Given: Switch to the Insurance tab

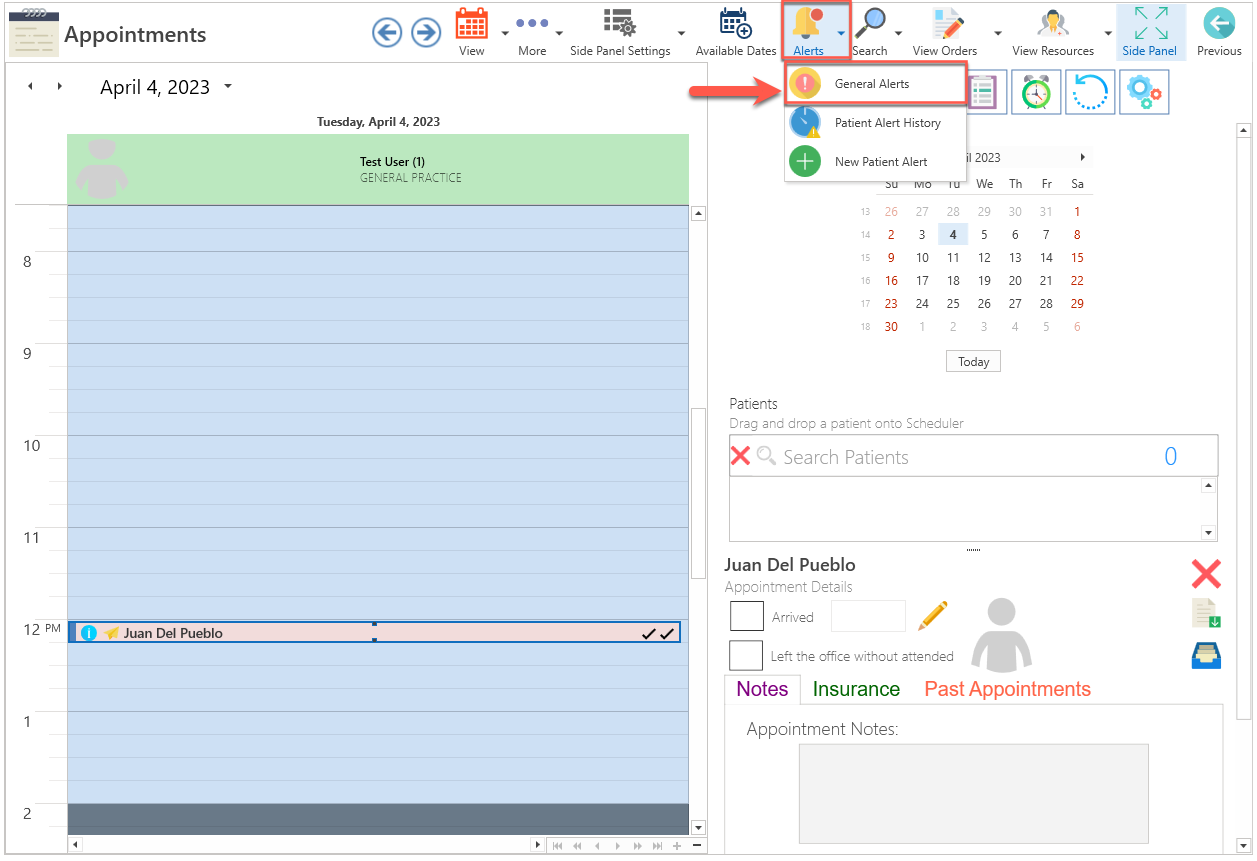Looking at the screenshot, I should point(855,689).
